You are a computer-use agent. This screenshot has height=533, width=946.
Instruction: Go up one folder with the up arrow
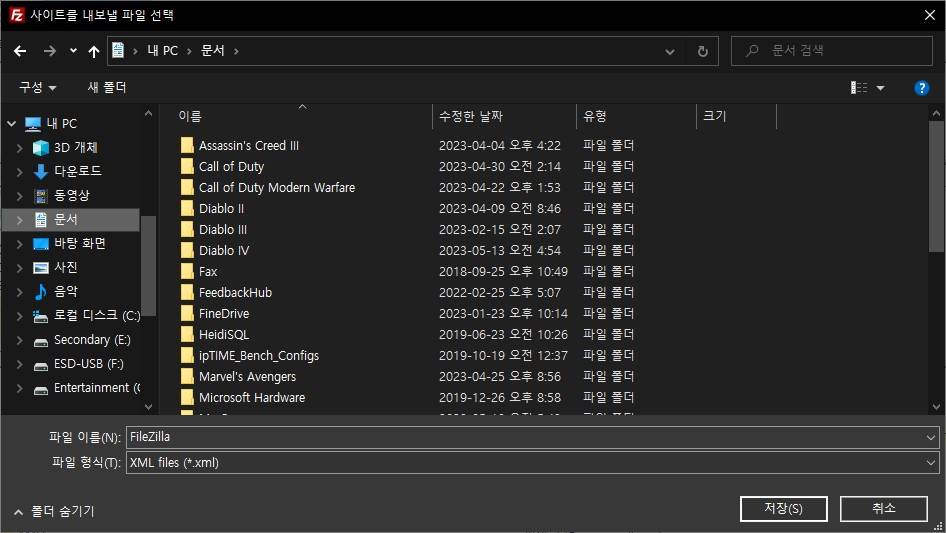pos(94,51)
